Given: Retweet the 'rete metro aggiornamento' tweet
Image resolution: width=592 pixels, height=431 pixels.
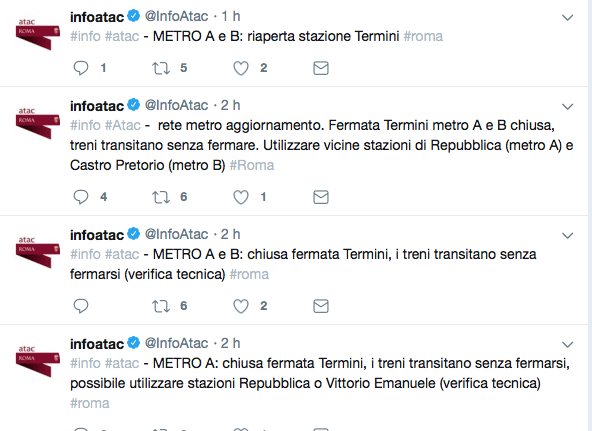Looking at the screenshot, I should click(161, 197).
